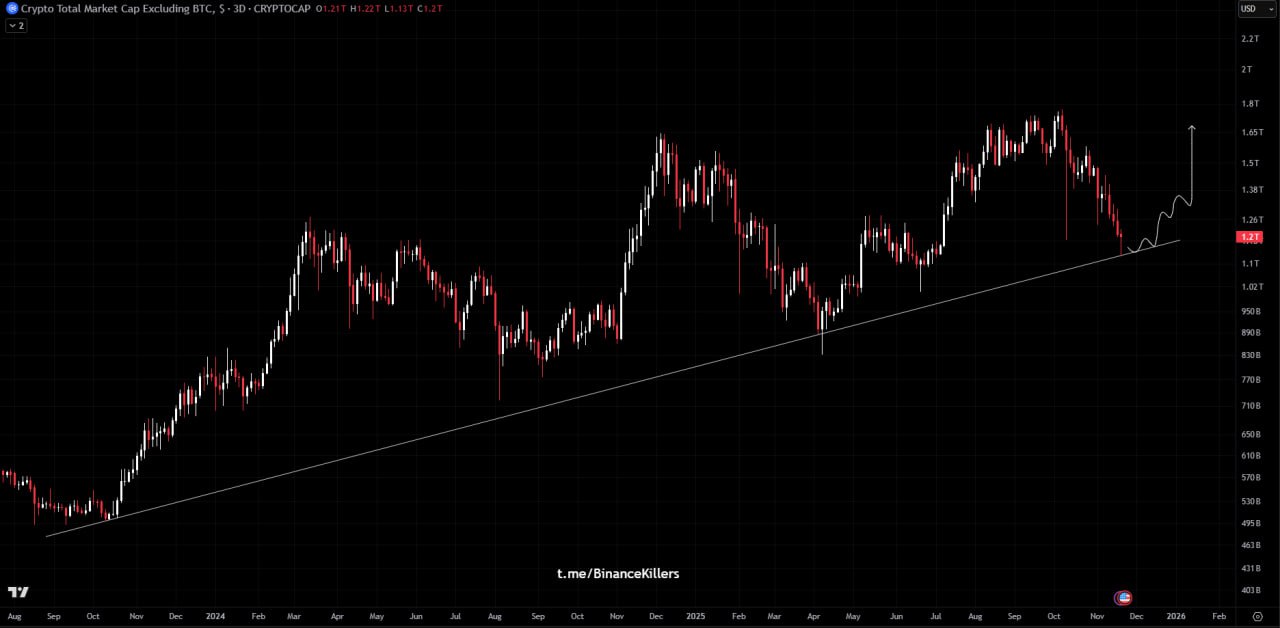Open the t.me/BinanceKillers link text
This screenshot has height=628, width=1280.
point(618,574)
